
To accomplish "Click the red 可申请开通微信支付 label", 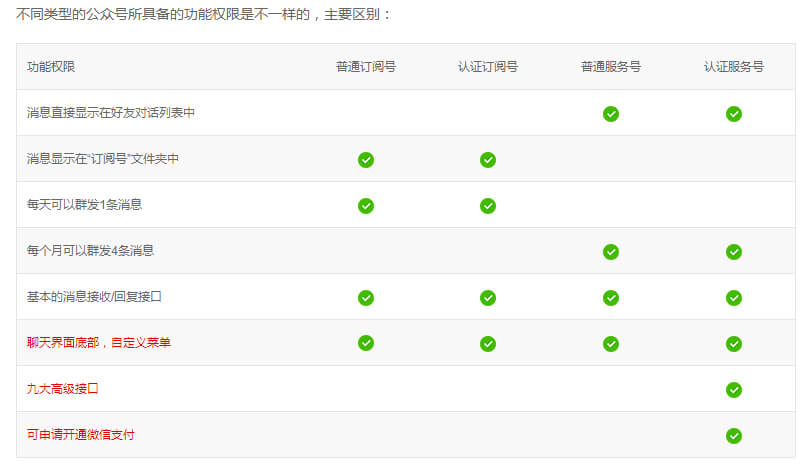I will pos(81,434).
